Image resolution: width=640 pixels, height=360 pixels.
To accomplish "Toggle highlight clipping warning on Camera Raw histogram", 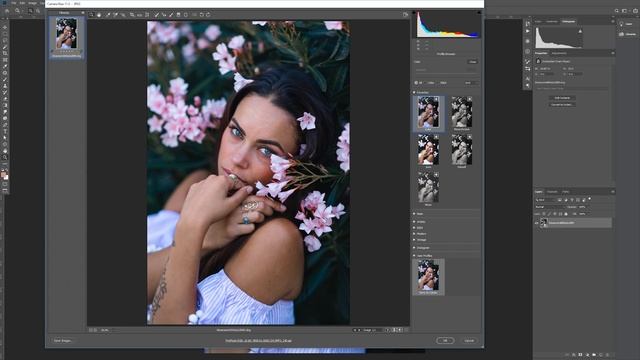I will pyautogui.click(x=479, y=13).
